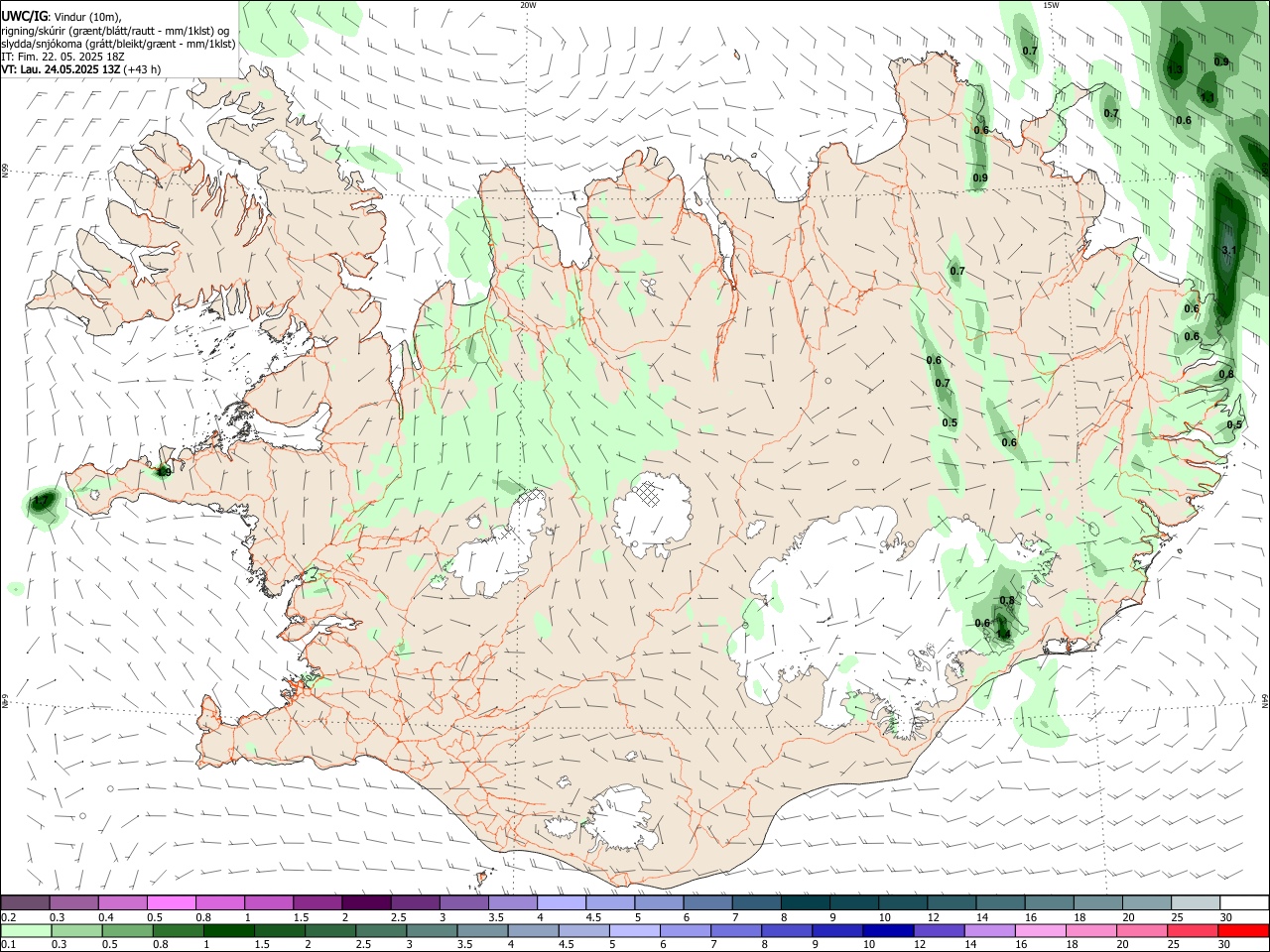Click the "15W" longitude label at the top
The width and height of the screenshot is (1270, 952).
[x=1051, y=5]
